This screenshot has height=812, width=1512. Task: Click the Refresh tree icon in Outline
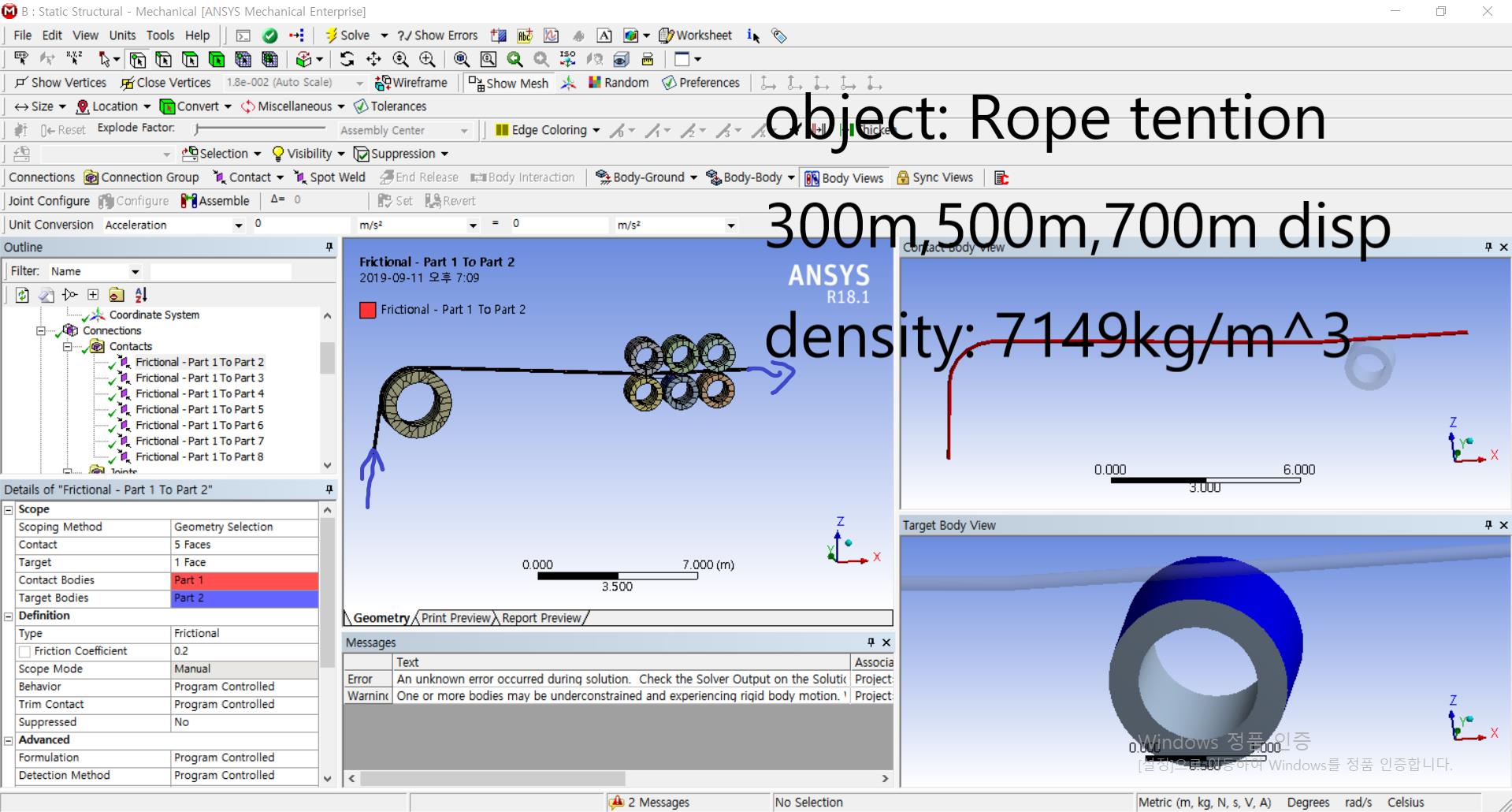(x=22, y=295)
